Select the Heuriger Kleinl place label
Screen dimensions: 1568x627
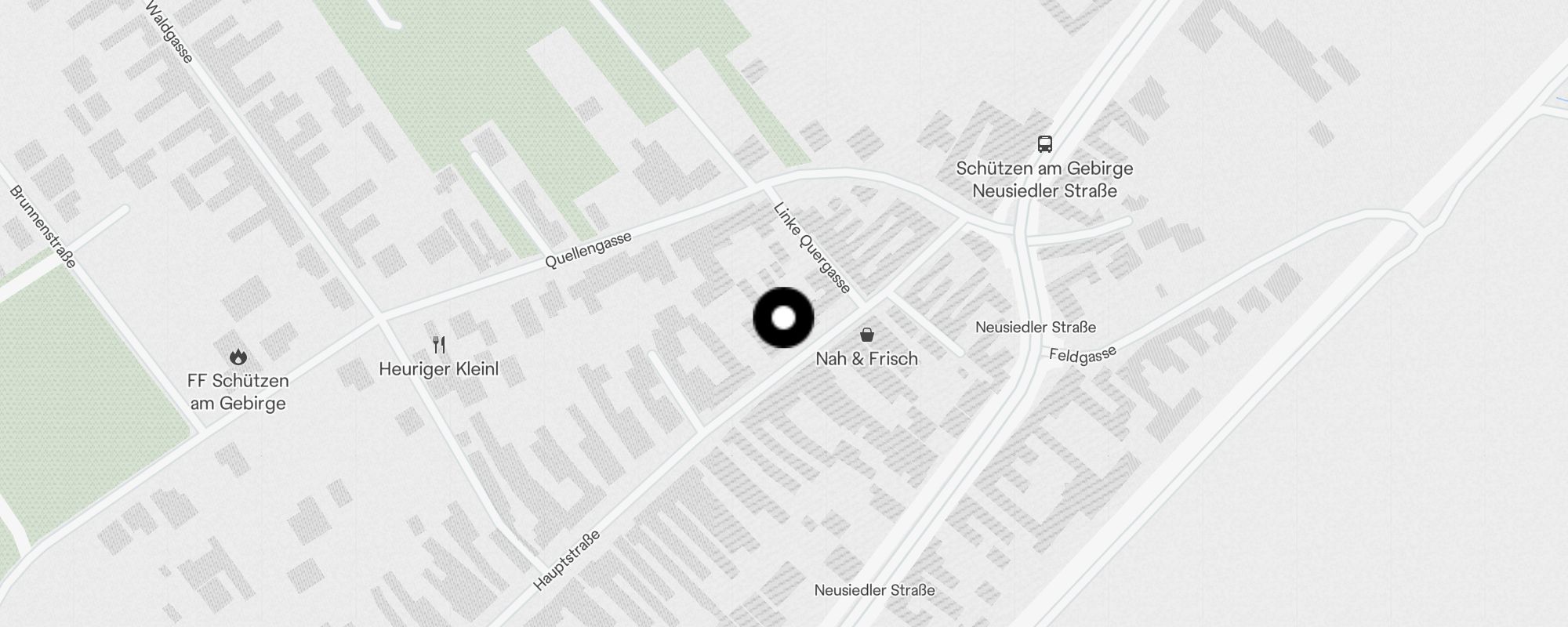click(438, 369)
